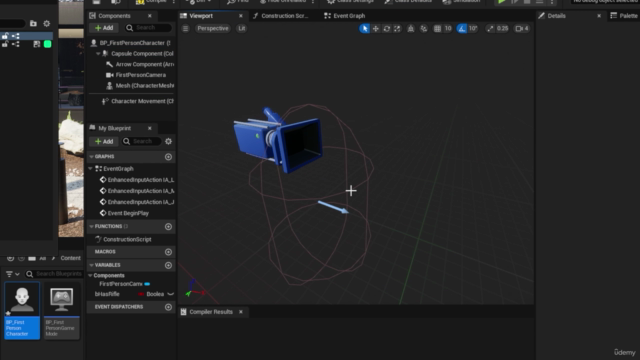
Task: Open scale snap value 0.25 dropdown
Action: (502, 29)
